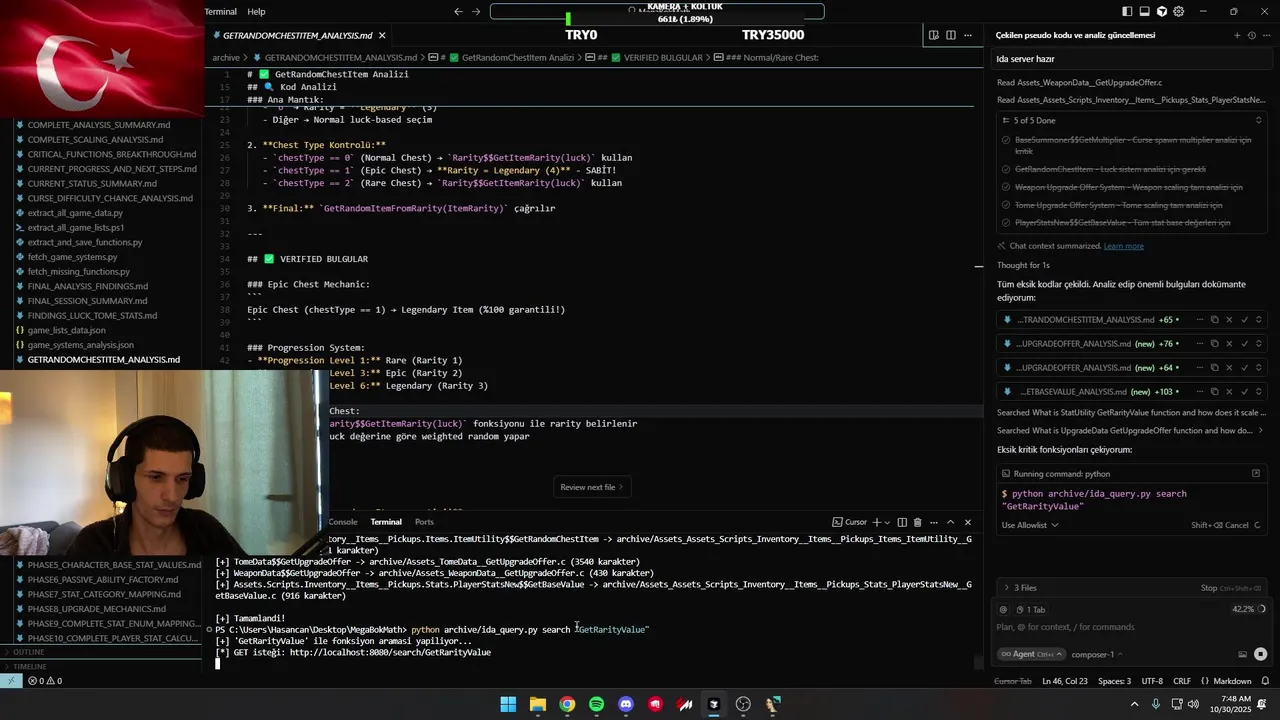The image size is (1280, 720).
Task: Open context usage 42.2% indicator
Action: [x=1249, y=609]
